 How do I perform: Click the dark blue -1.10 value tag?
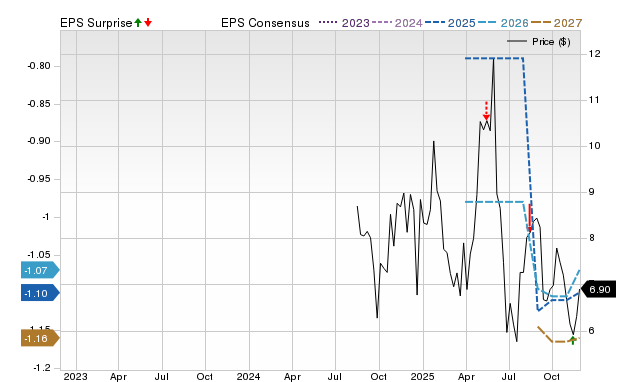pyautogui.click(x=40, y=293)
